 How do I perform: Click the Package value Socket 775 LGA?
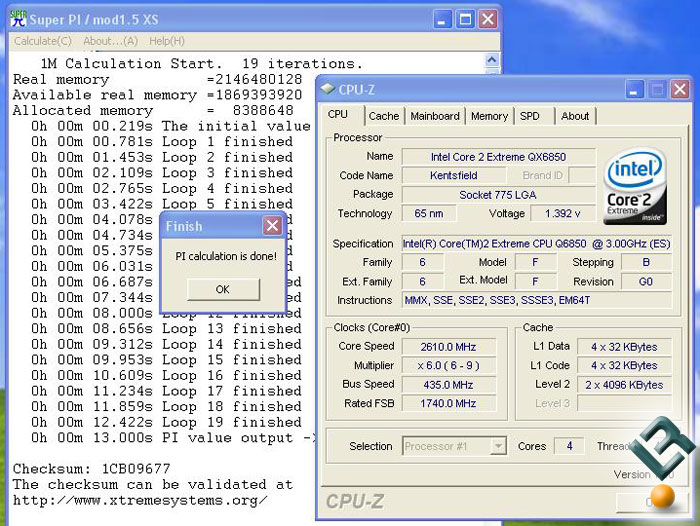coord(498,195)
